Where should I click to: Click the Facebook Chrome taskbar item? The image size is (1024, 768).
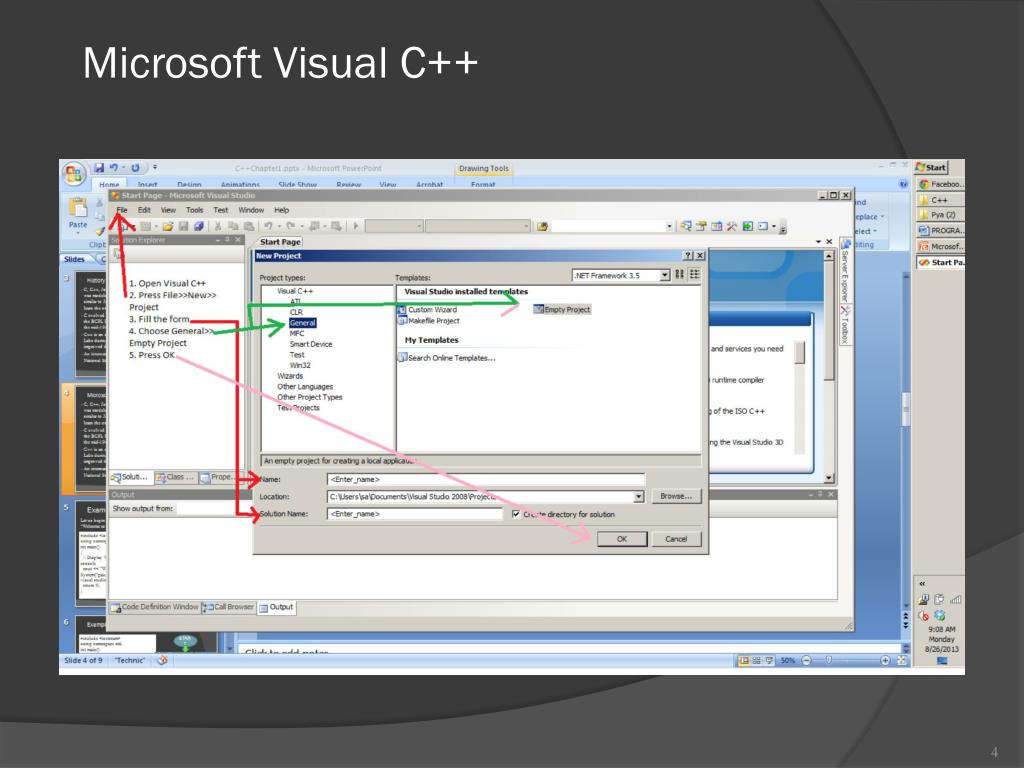coord(940,184)
